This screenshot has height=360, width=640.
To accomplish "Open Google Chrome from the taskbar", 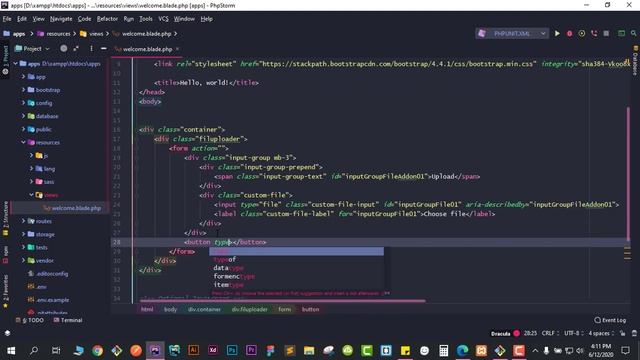I will 97,351.
